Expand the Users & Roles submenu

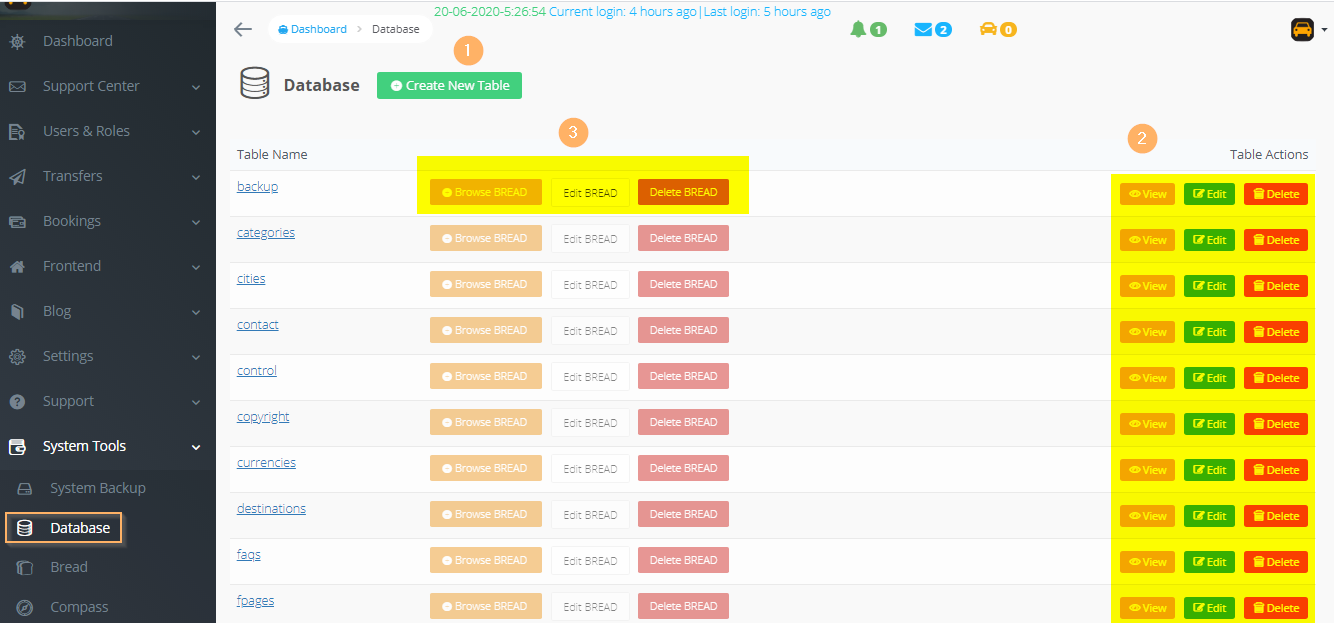coord(196,132)
